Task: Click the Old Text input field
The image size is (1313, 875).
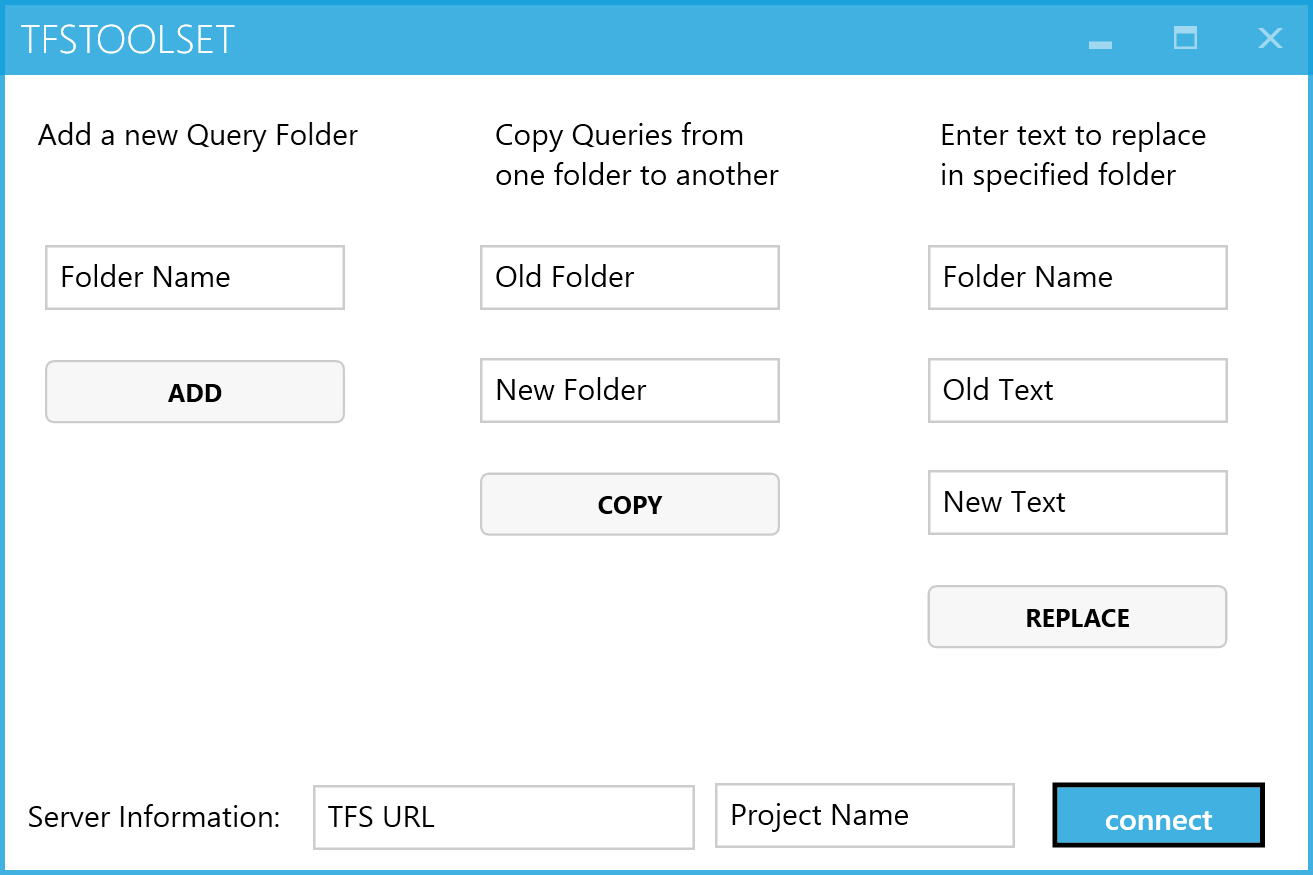Action: tap(1077, 390)
